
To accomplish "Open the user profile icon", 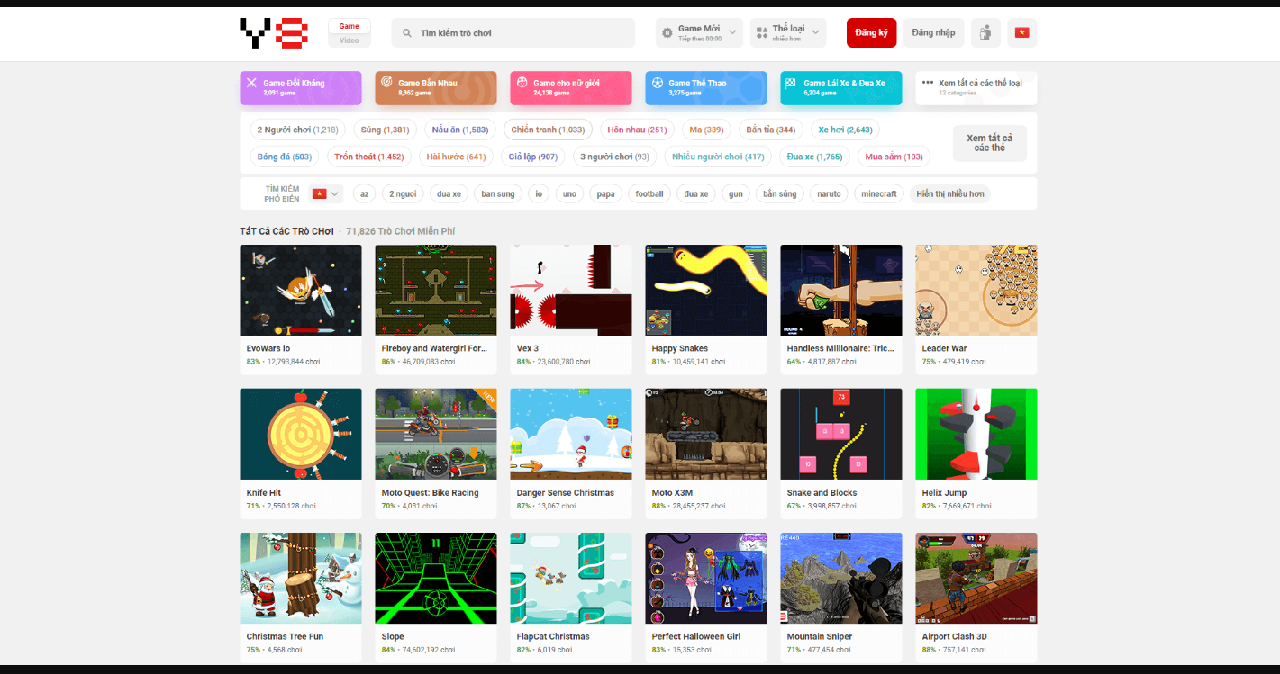I will click(985, 32).
